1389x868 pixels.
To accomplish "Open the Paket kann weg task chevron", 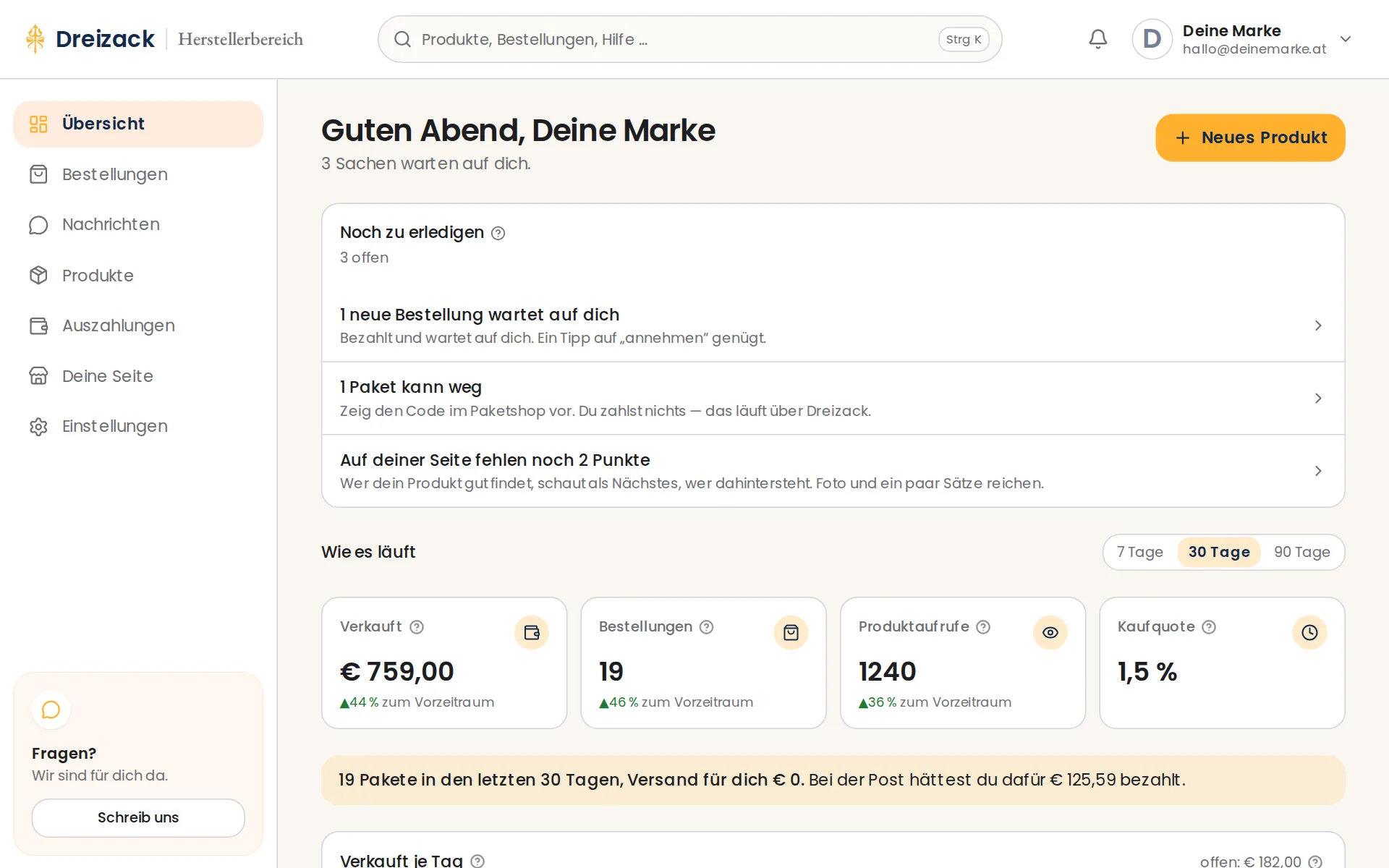I will 1318,398.
